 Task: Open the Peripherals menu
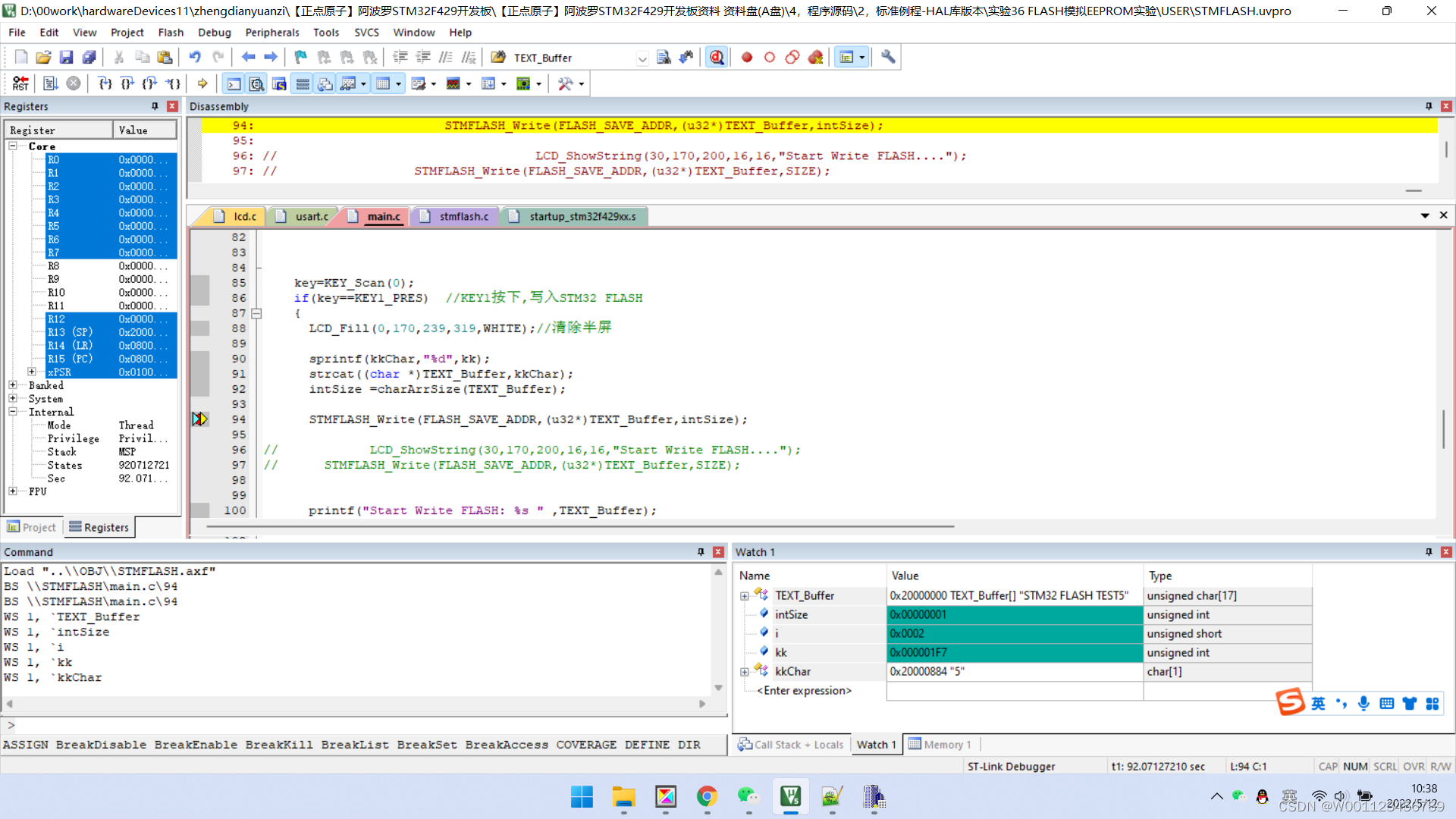point(271,32)
